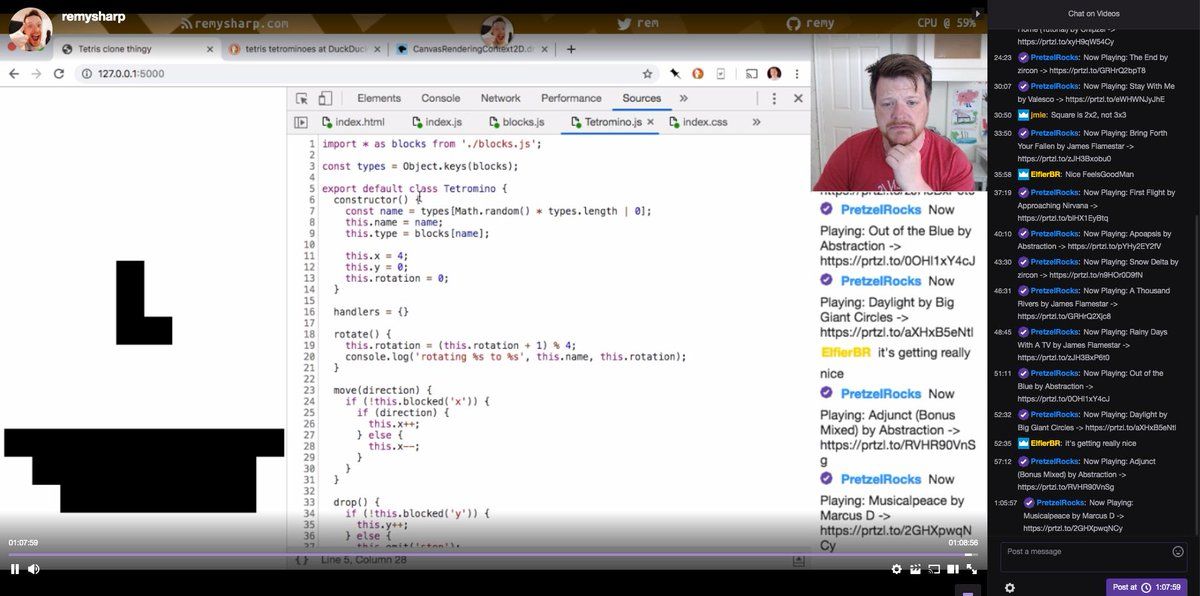Mute the video with the speaker icon

point(34,569)
